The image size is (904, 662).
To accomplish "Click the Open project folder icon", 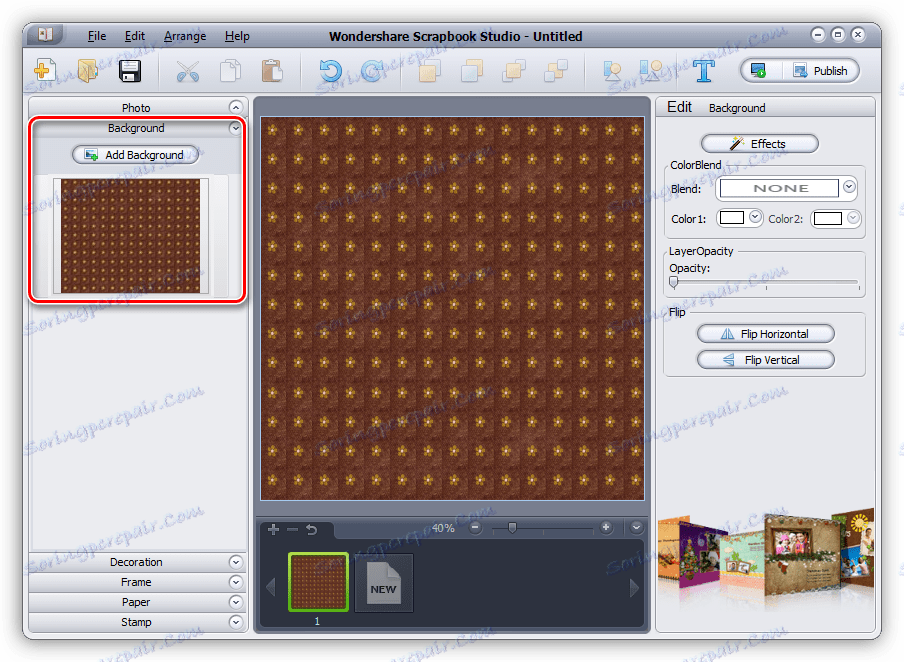I will click(87, 72).
